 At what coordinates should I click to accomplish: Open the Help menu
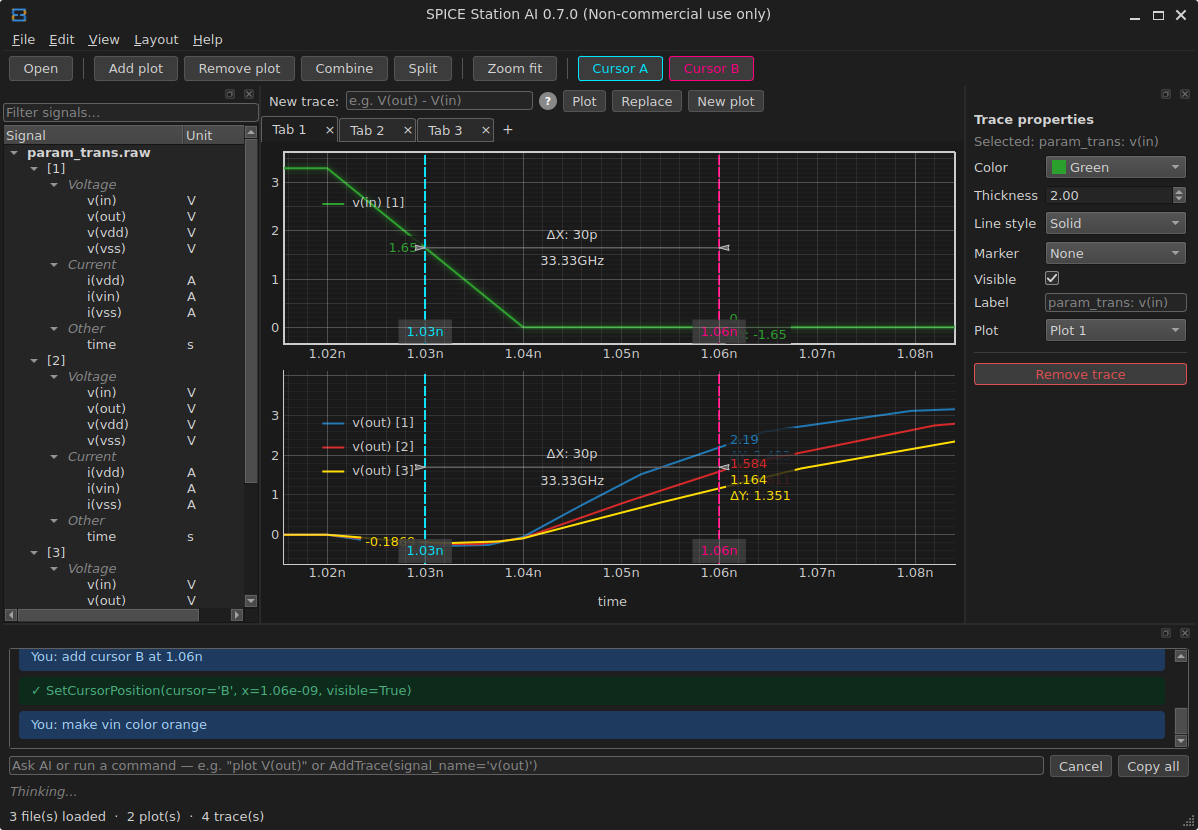[207, 40]
